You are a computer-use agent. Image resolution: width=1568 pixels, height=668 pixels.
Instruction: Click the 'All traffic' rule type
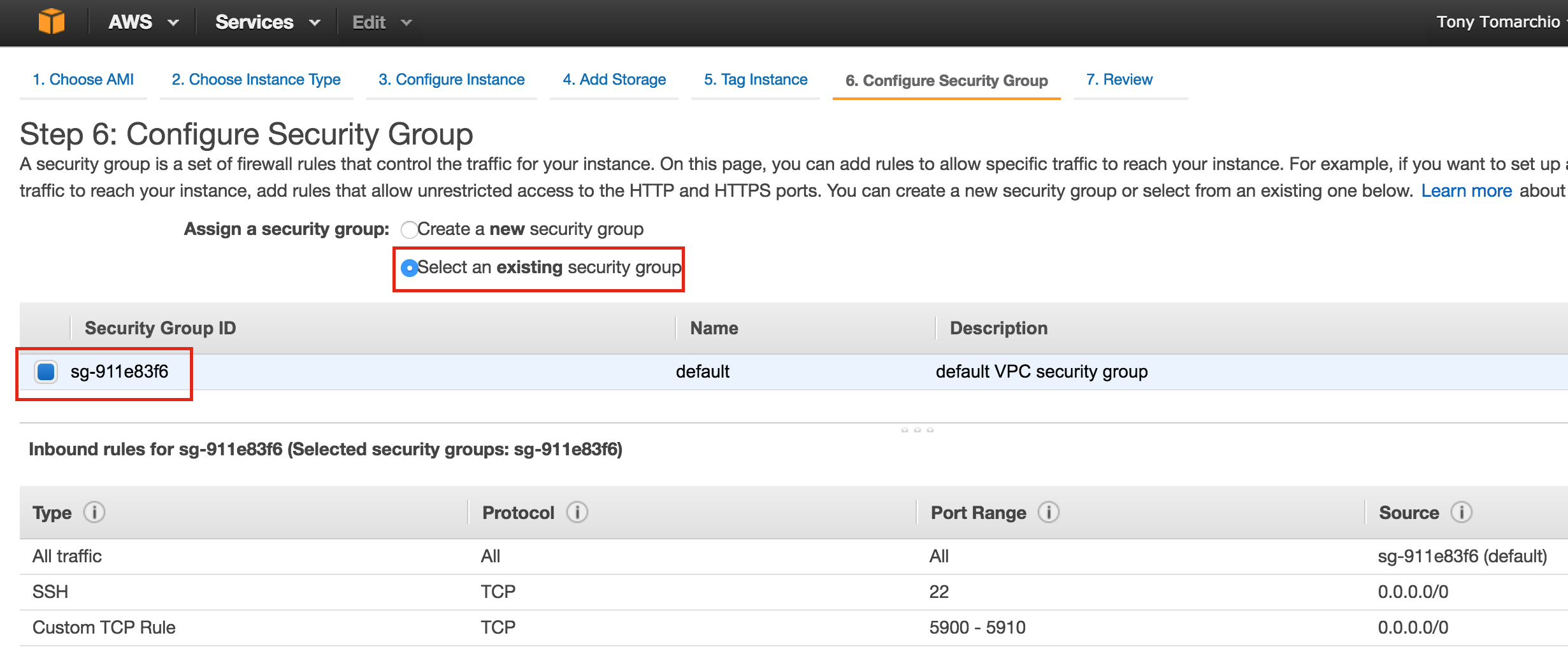pyautogui.click(x=67, y=556)
